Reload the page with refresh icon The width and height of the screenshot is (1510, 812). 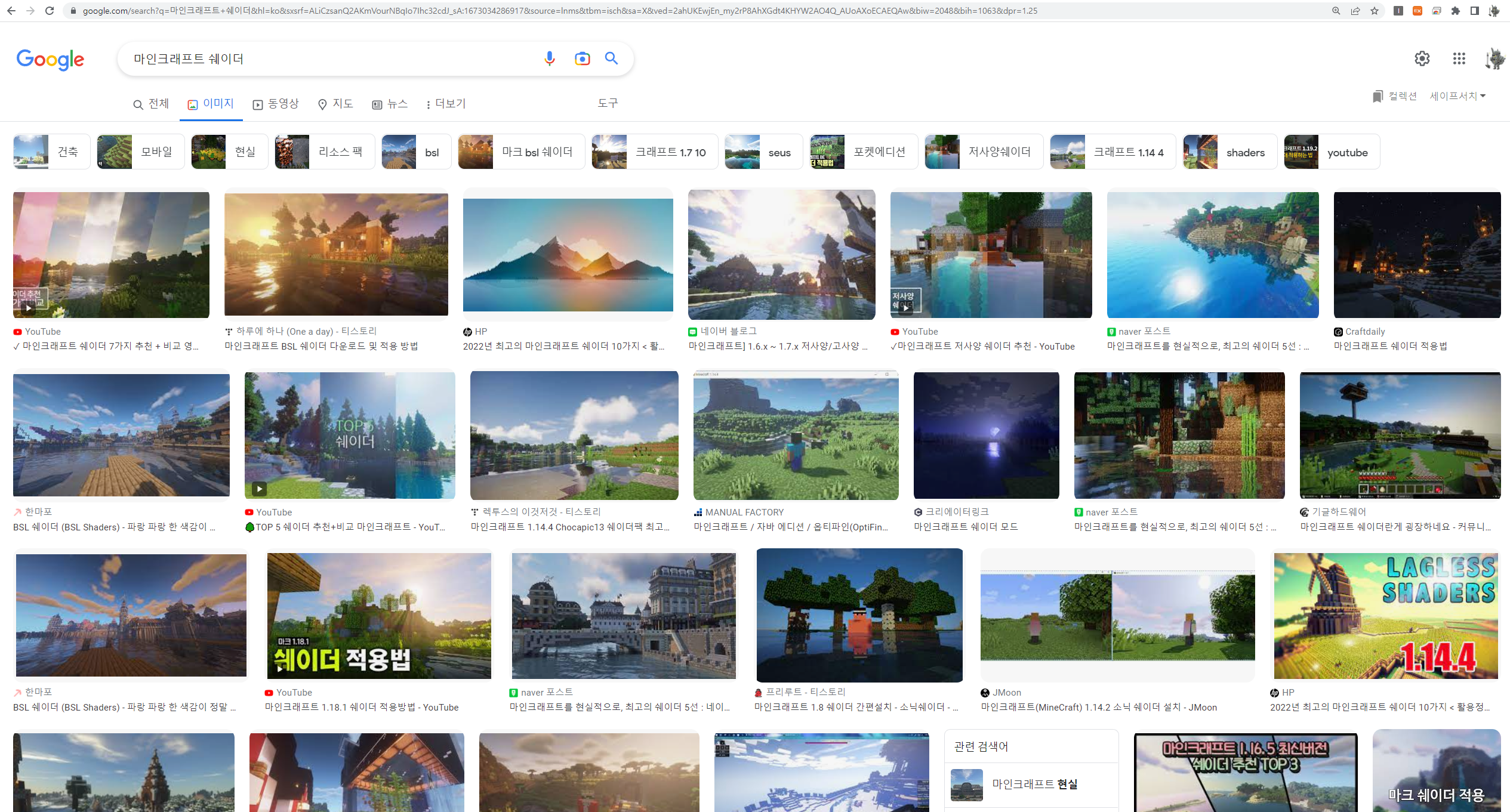[50, 11]
